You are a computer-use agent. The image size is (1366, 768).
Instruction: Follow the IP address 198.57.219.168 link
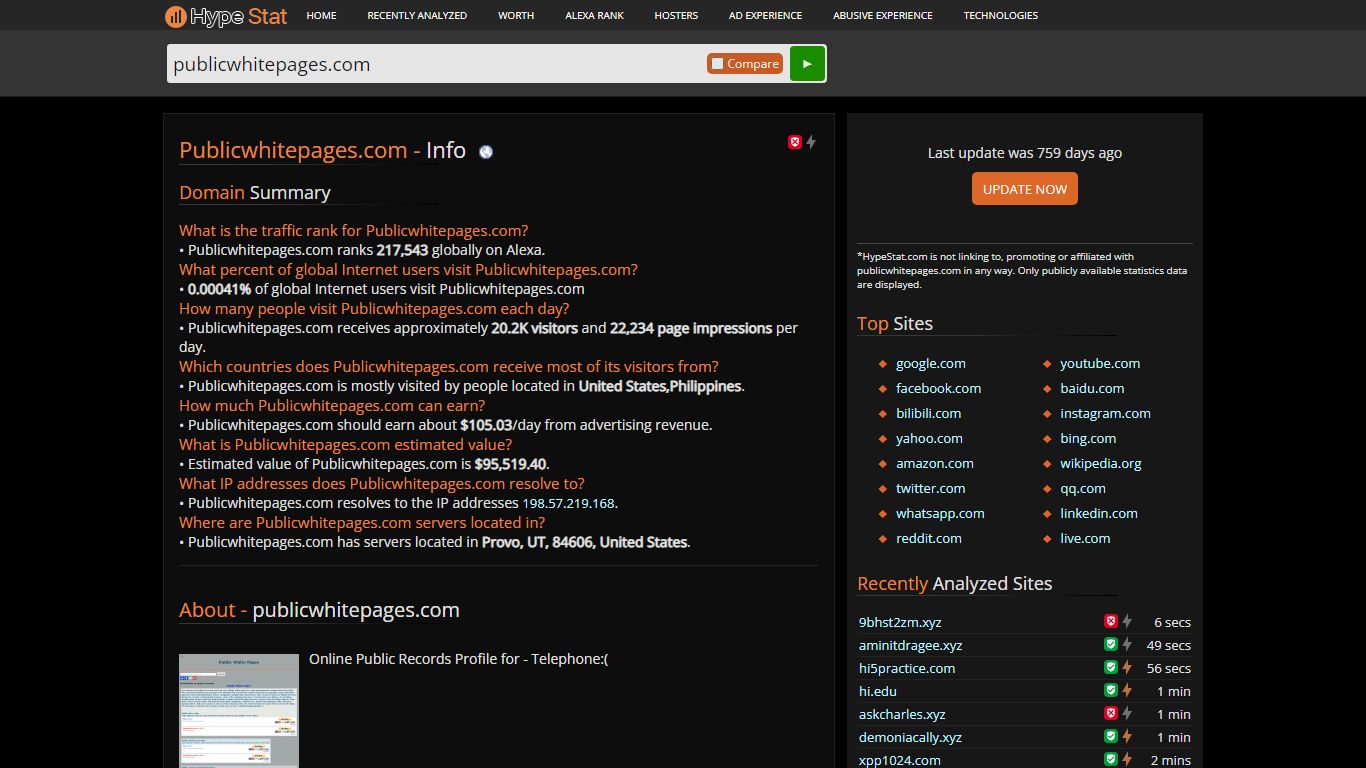(569, 503)
